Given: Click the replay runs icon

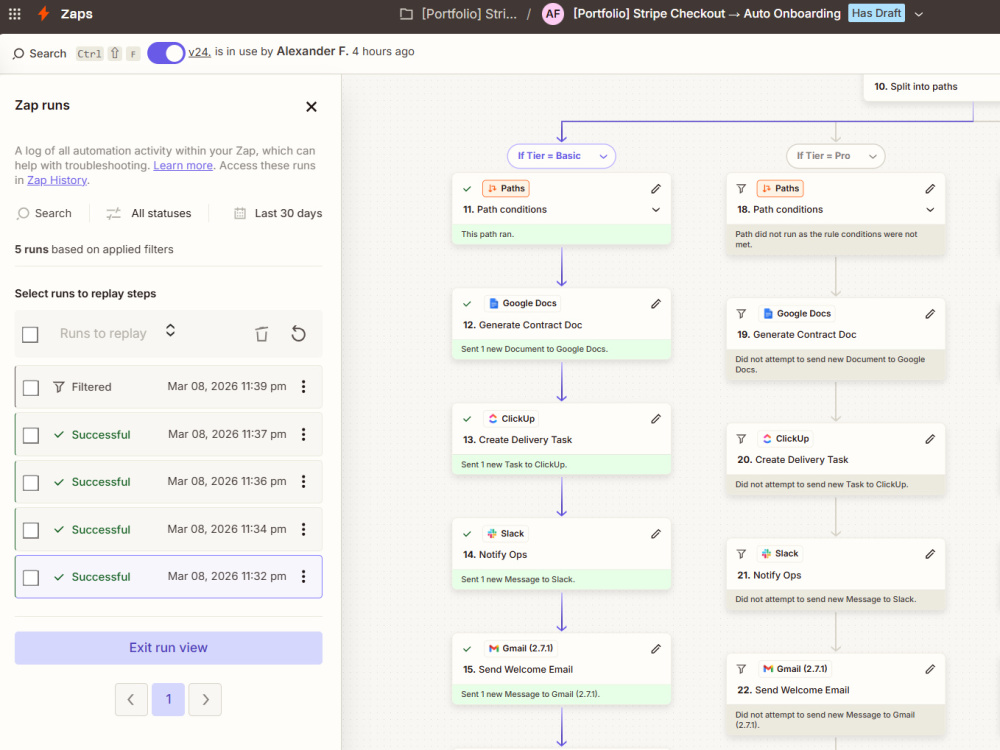Looking at the screenshot, I should 298,334.
